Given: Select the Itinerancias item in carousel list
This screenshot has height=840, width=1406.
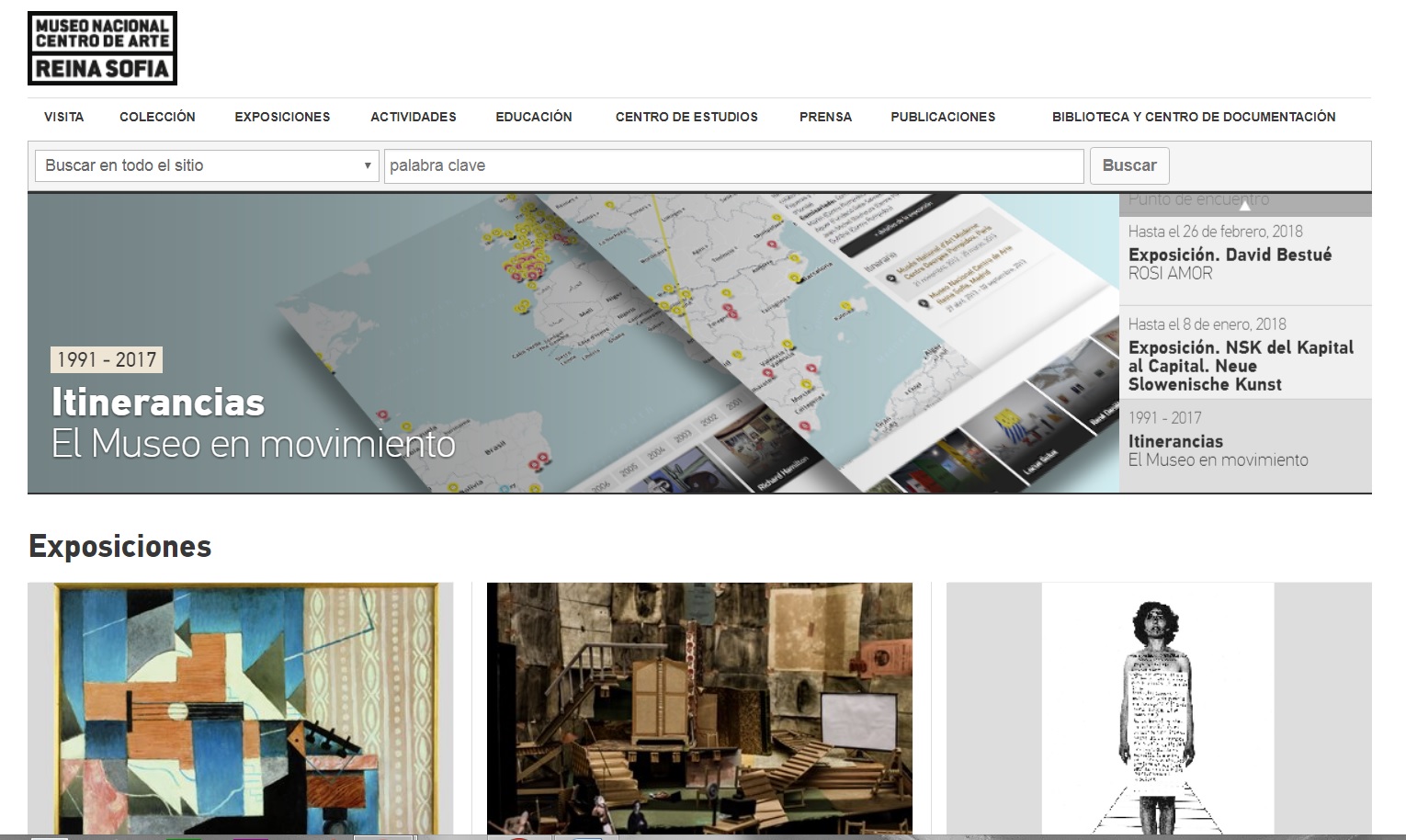Looking at the screenshot, I should point(1245,446).
